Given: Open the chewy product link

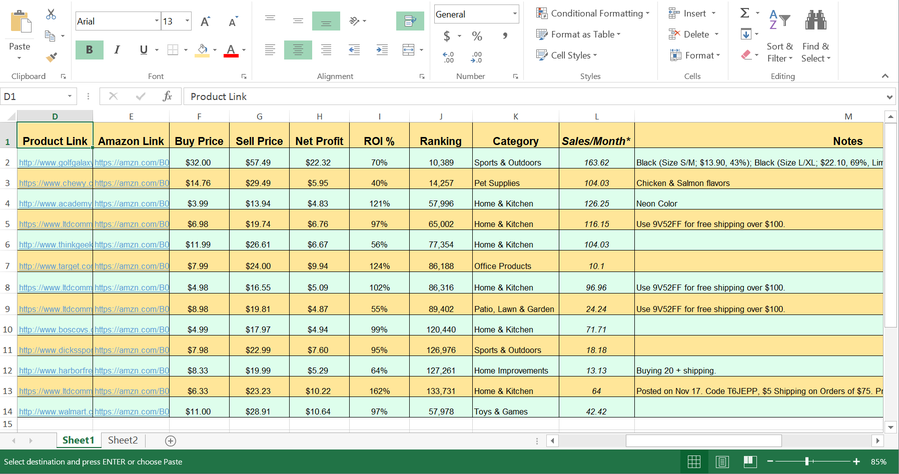Looking at the screenshot, I should point(55,183).
